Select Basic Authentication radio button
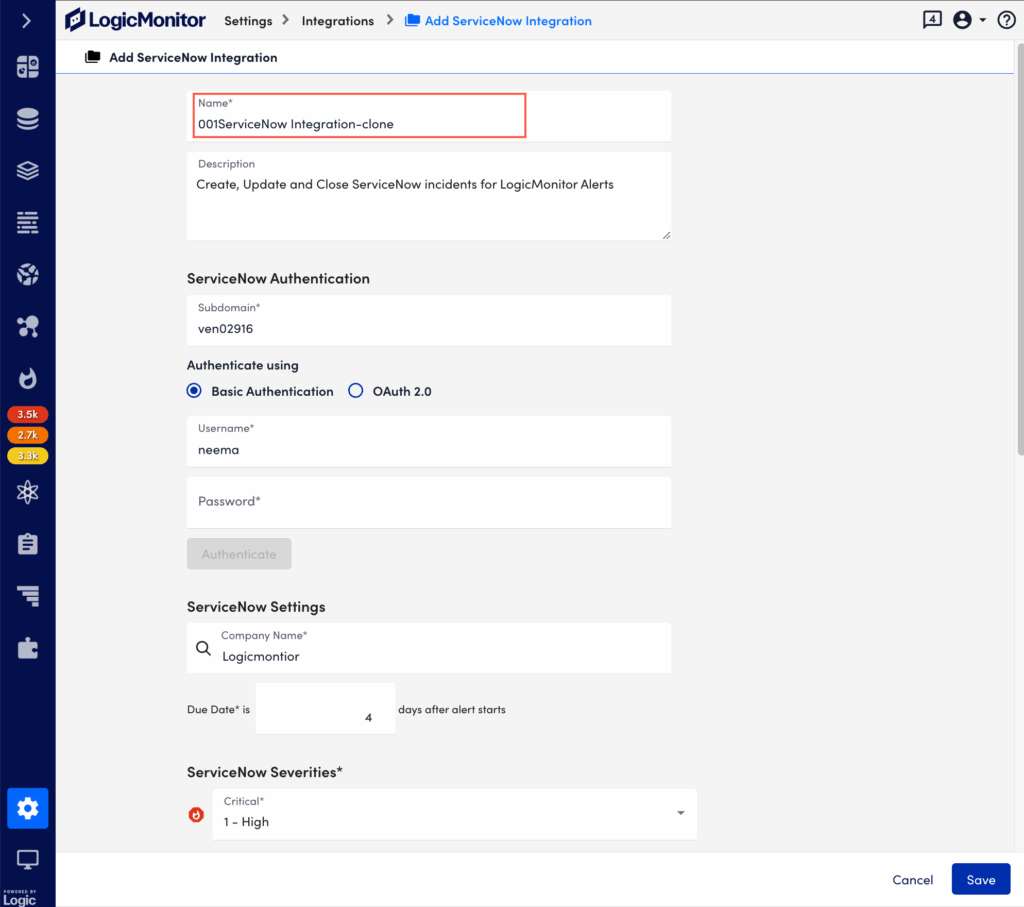 point(194,391)
